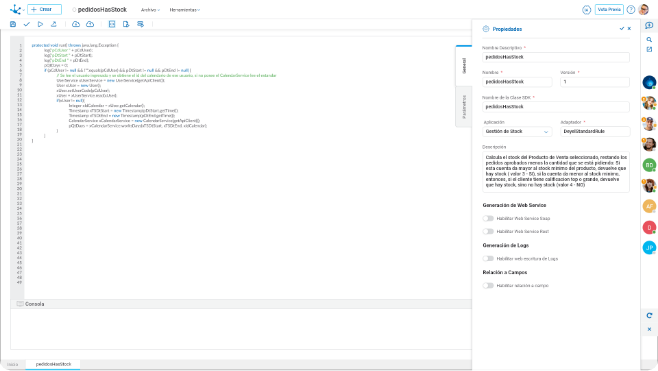
Task: Click the Generación de Logs heading
Action: point(506,245)
